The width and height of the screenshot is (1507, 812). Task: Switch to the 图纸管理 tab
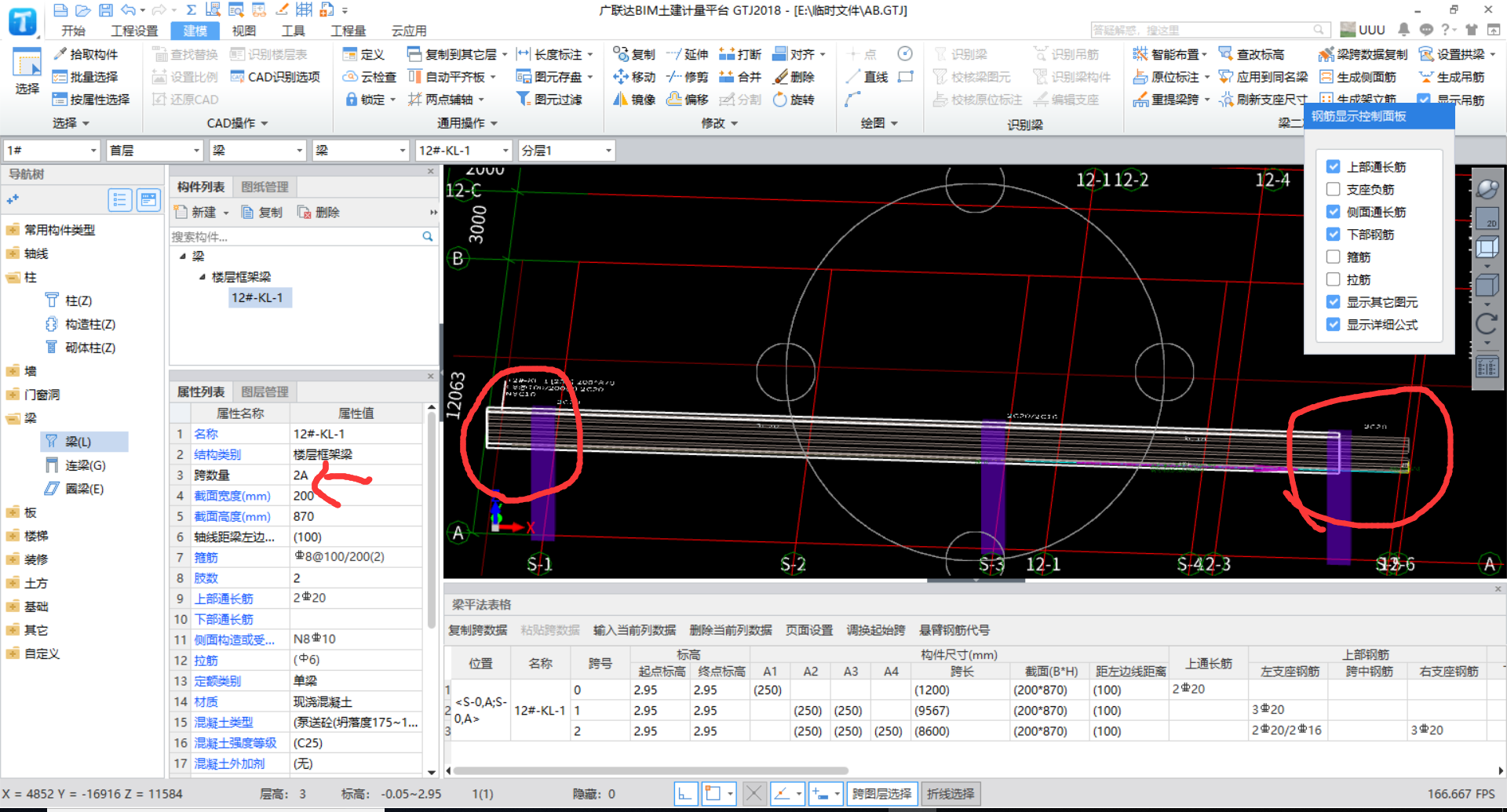(265, 187)
